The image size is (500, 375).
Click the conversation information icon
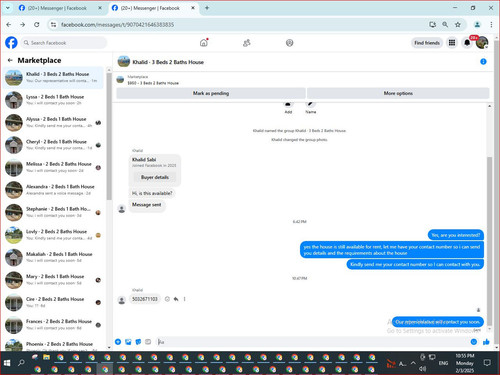tap(483, 62)
